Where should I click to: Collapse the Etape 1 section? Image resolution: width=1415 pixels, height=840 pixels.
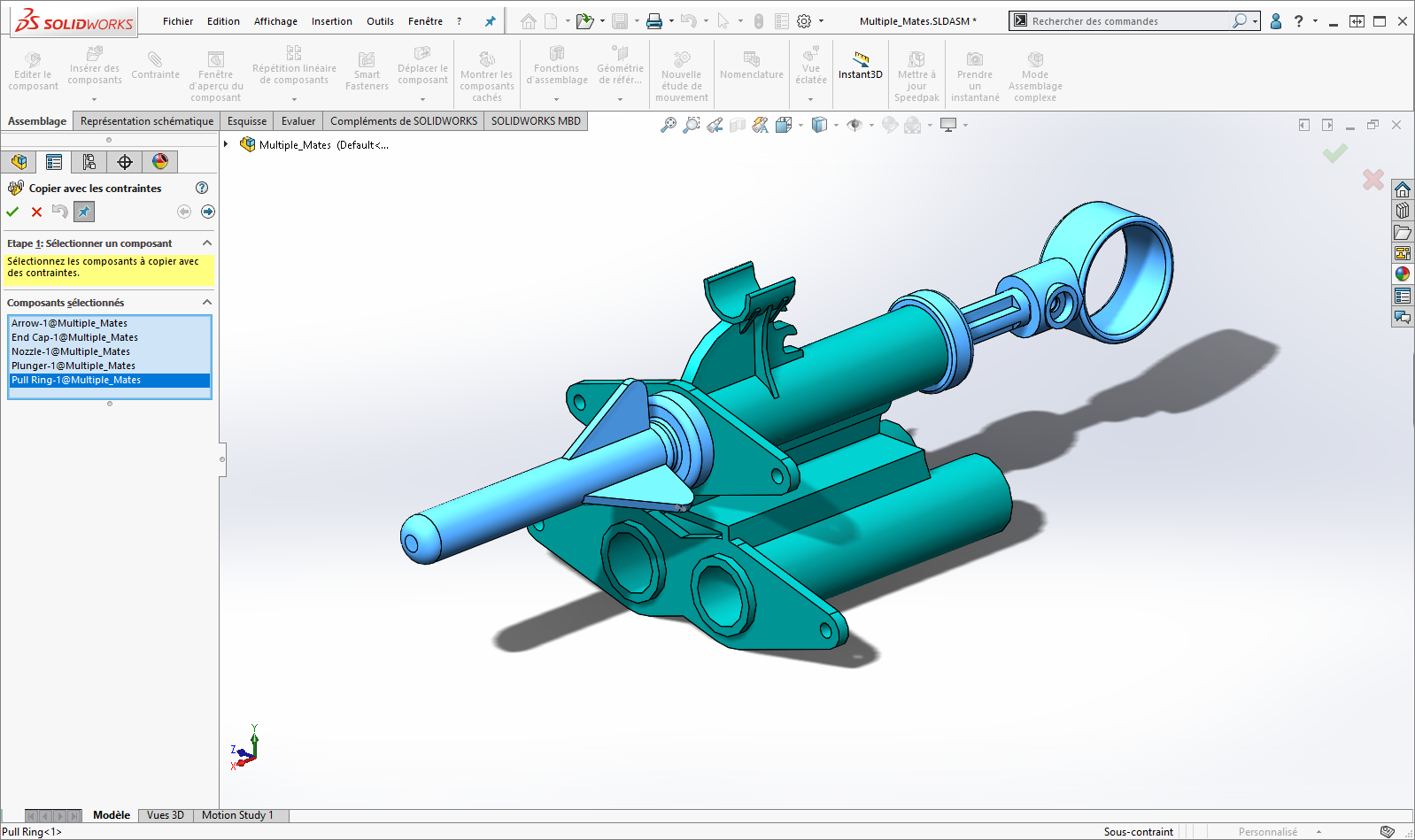[207, 243]
